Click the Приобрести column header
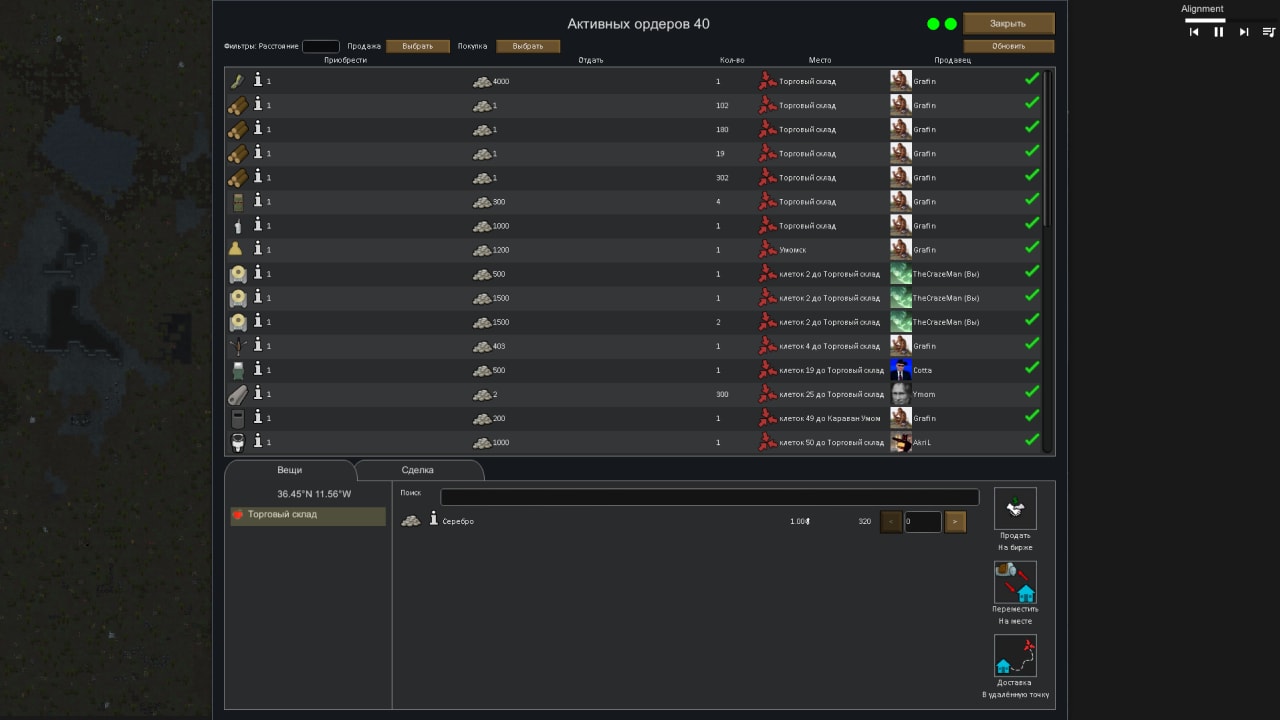This screenshot has width=1280, height=720. 345,60
